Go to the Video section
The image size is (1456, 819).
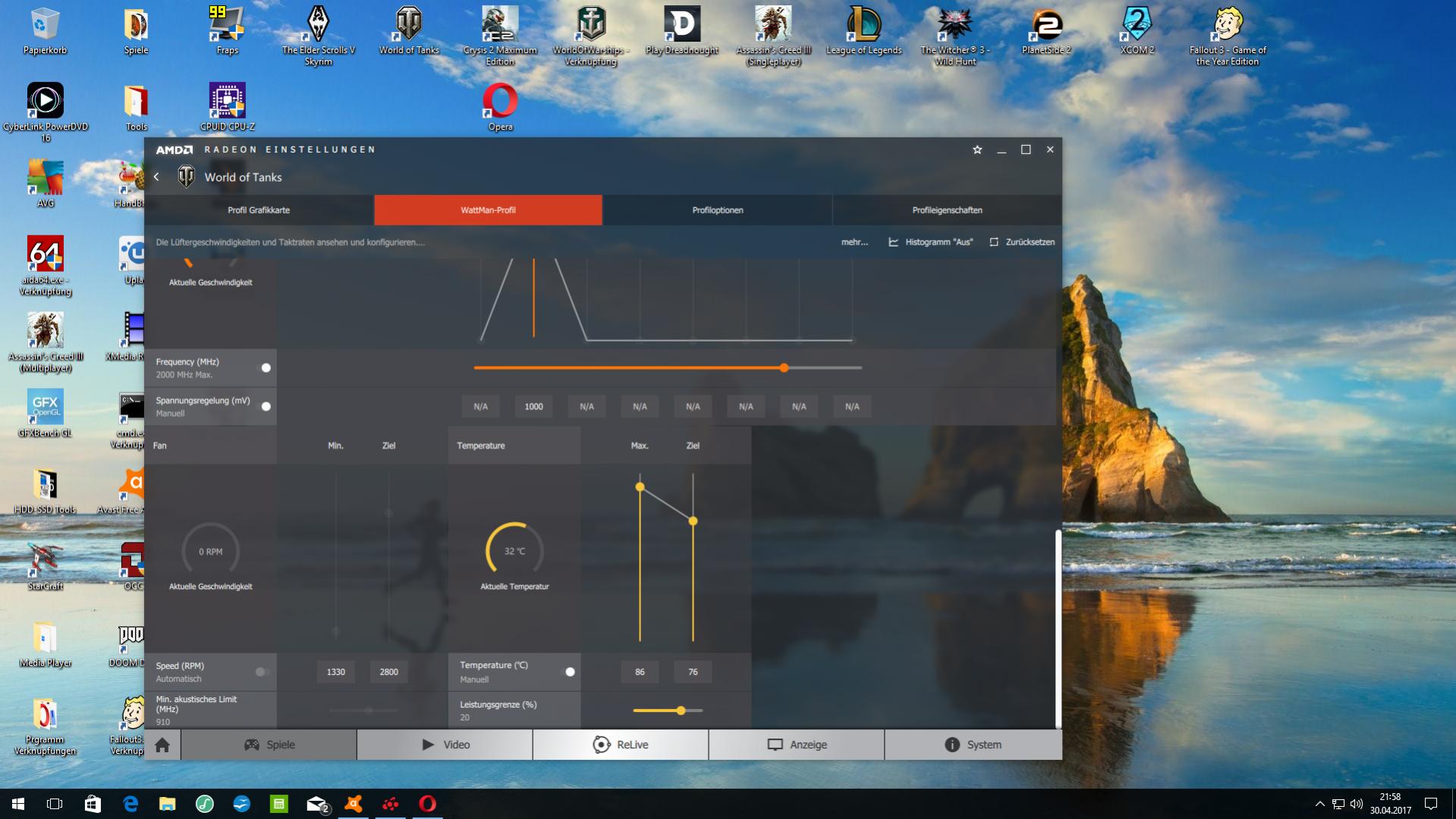(x=445, y=745)
